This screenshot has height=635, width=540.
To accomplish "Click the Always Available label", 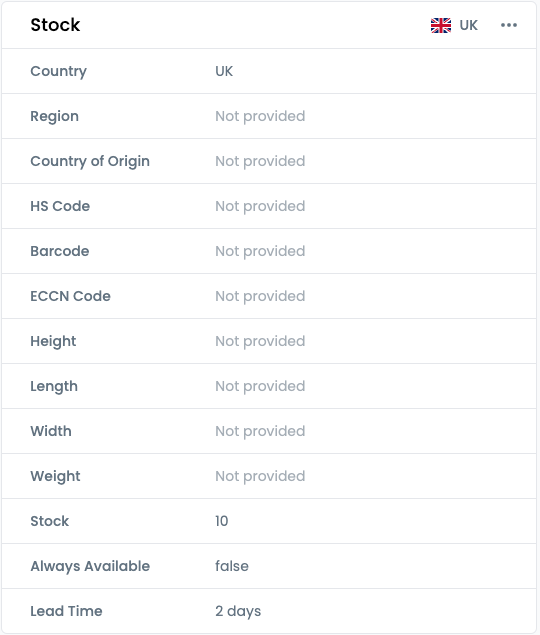I will click(x=90, y=566).
